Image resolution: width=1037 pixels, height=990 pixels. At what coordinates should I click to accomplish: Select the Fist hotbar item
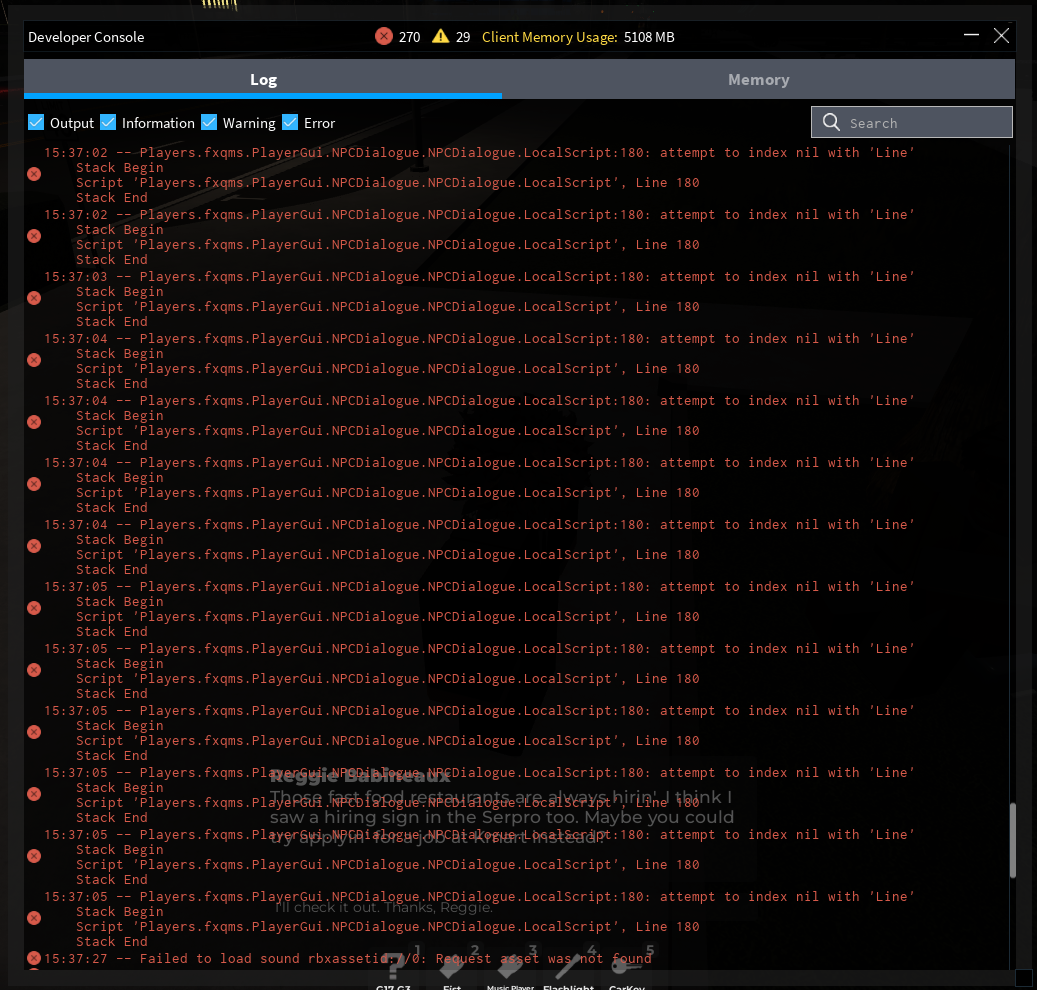pos(452,968)
